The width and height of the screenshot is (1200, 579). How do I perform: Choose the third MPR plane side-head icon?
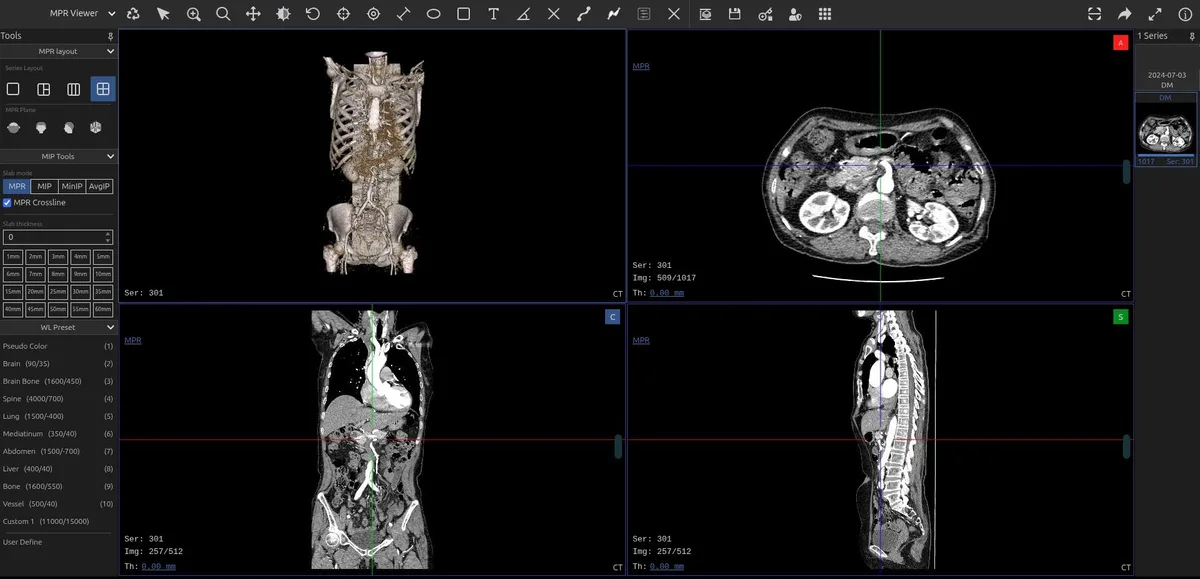click(x=69, y=128)
